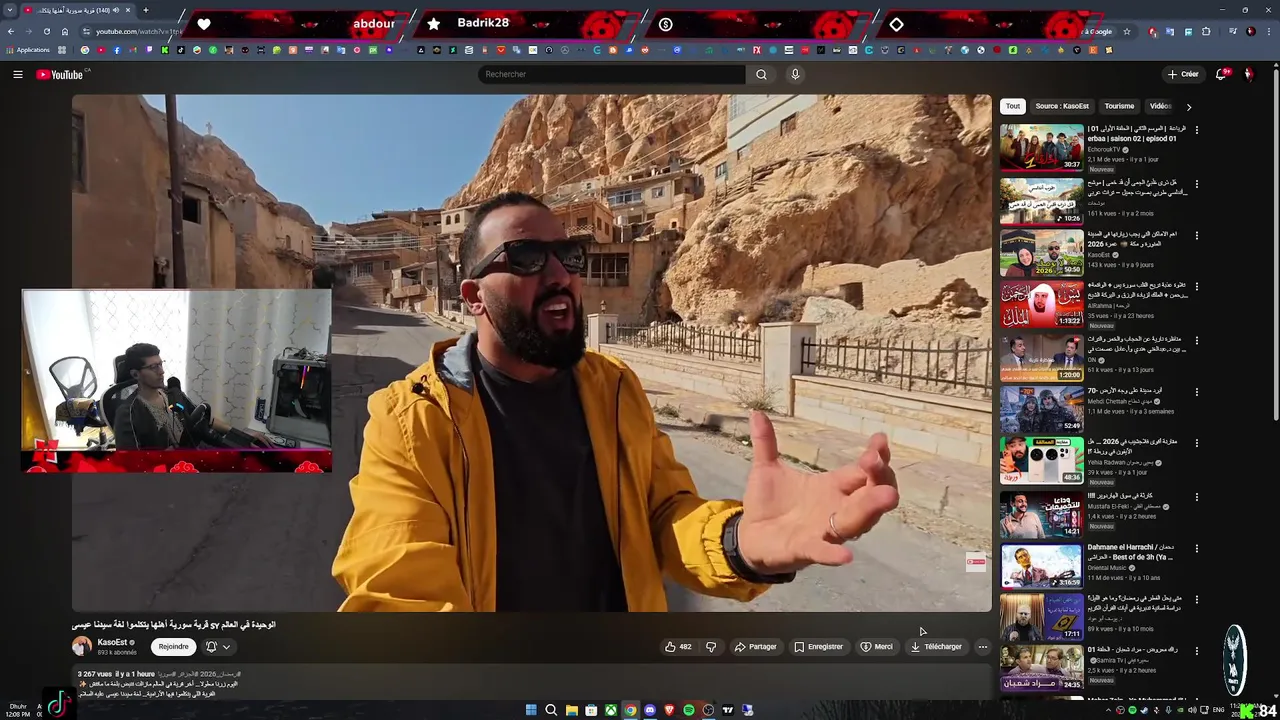Select the Tourisme filter chip
The width and height of the screenshot is (1280, 720).
click(1119, 106)
